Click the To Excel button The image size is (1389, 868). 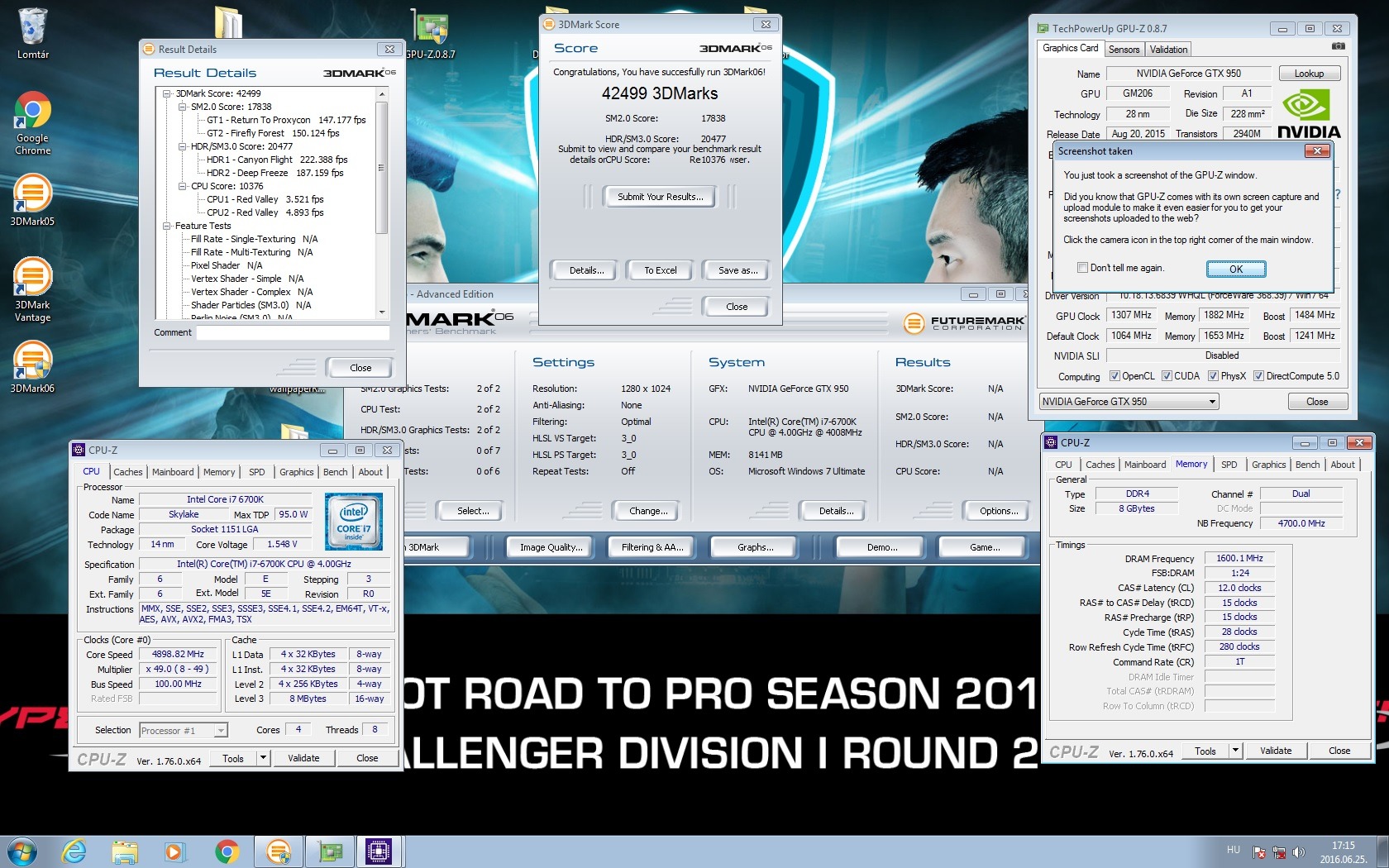660,270
